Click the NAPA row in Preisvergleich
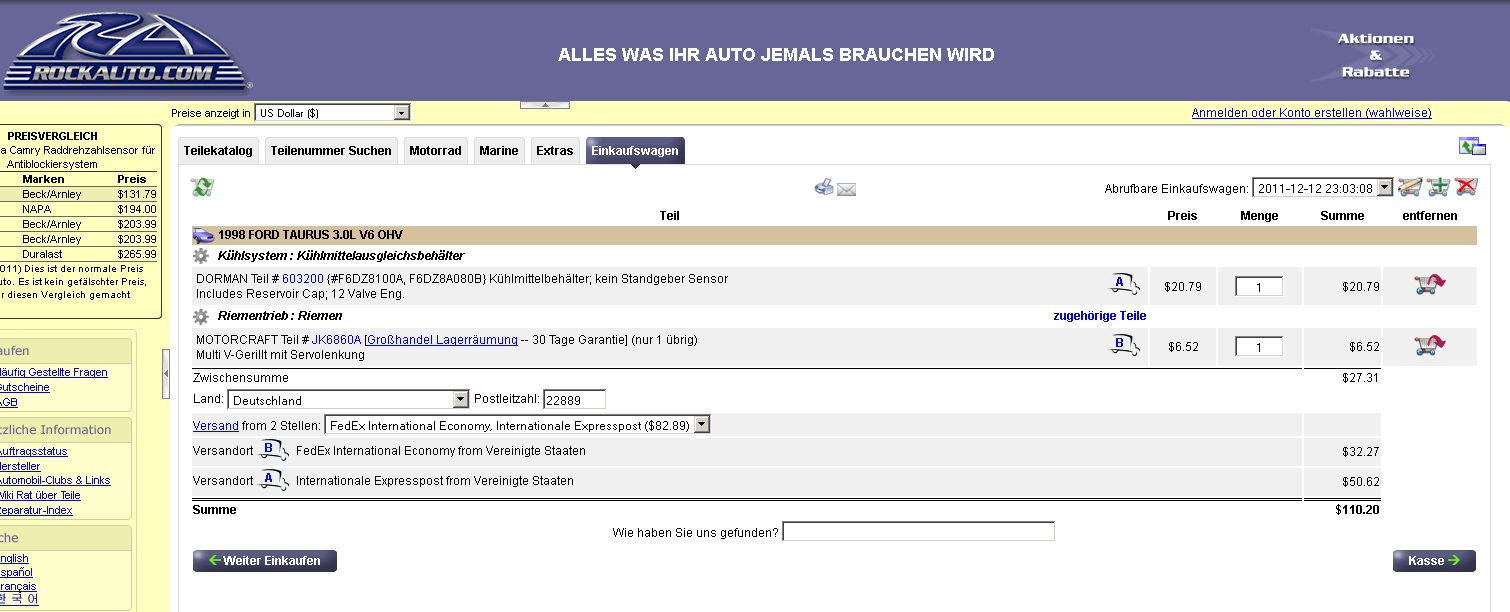This screenshot has width=1510, height=612. [x=79, y=209]
